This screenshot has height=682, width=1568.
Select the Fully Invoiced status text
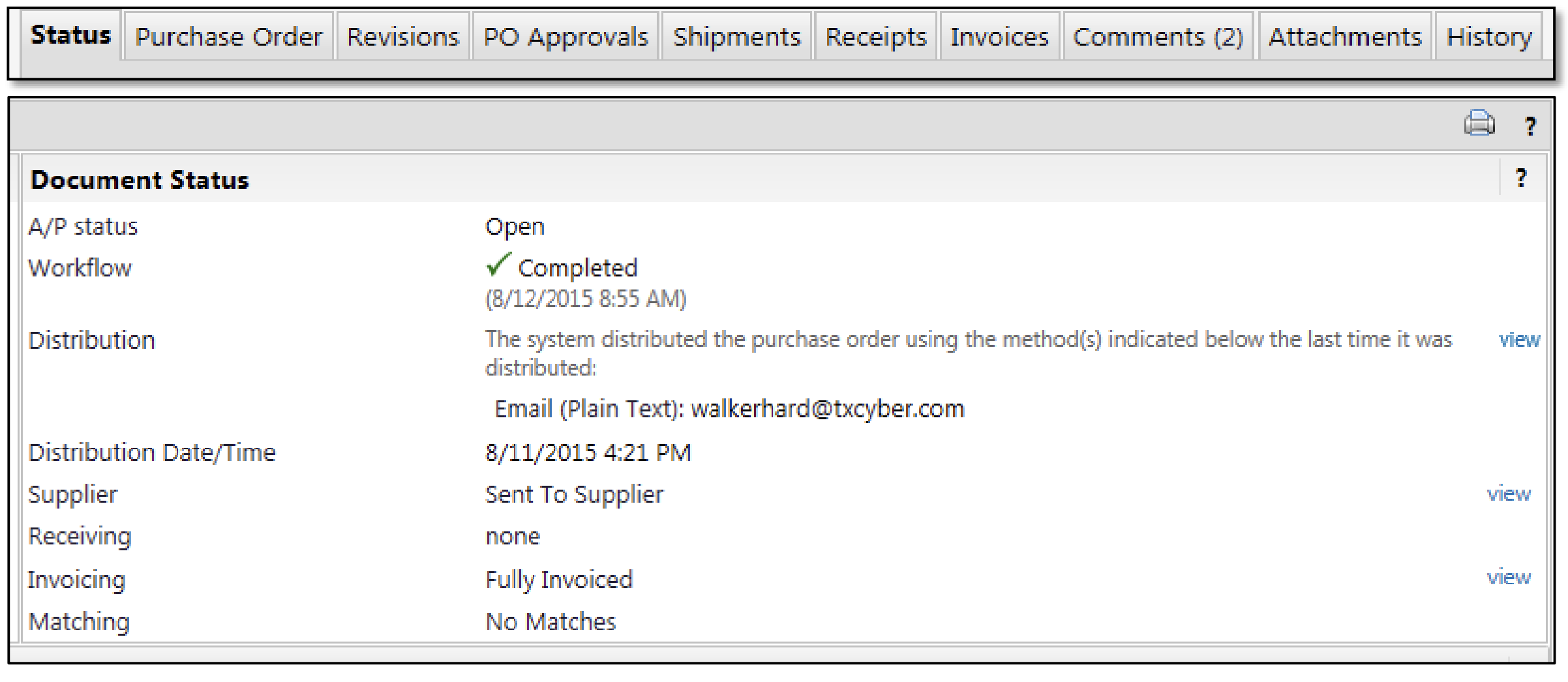[x=558, y=579]
